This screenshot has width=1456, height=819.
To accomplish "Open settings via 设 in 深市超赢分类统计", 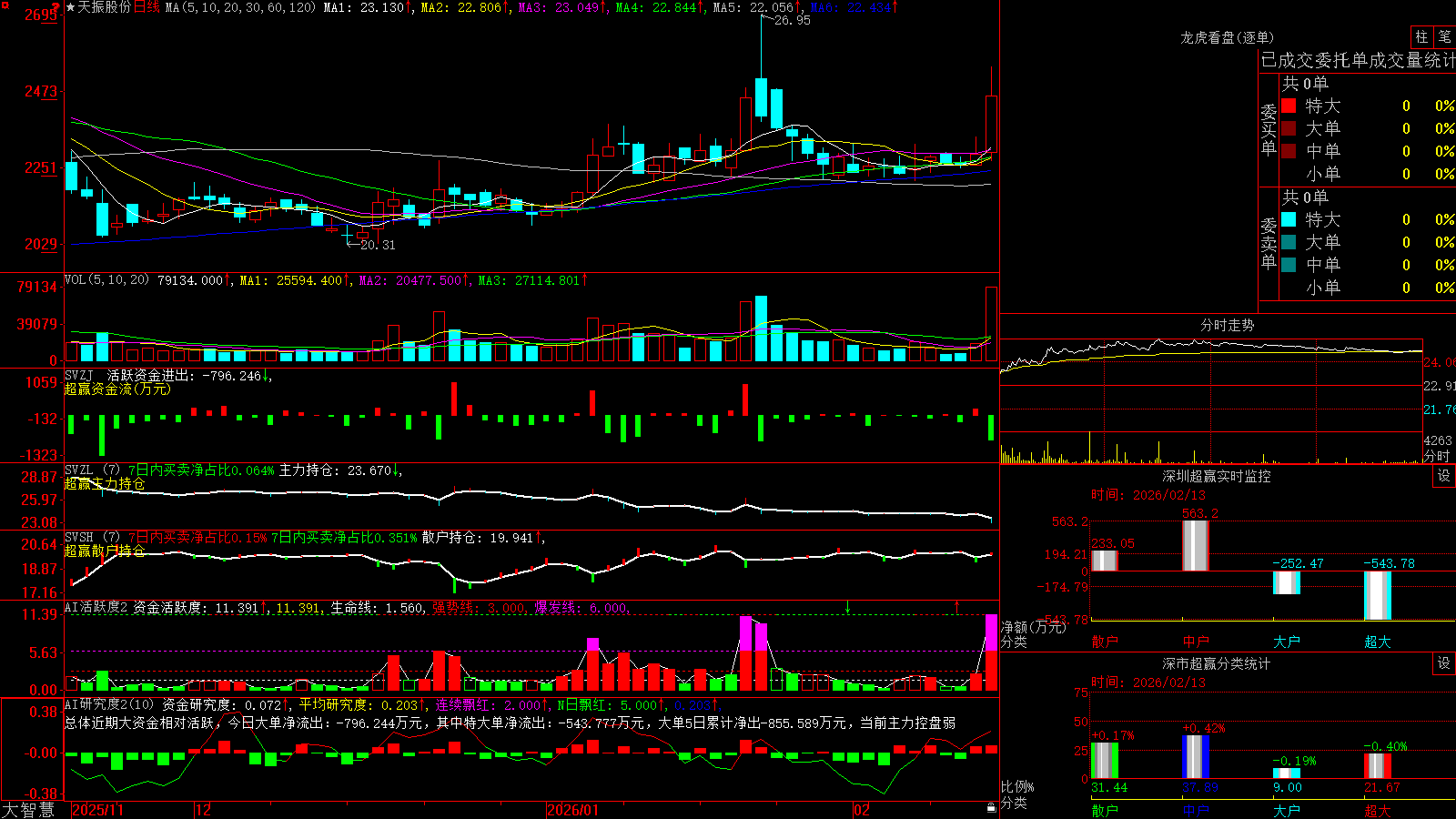I will (x=1444, y=663).
